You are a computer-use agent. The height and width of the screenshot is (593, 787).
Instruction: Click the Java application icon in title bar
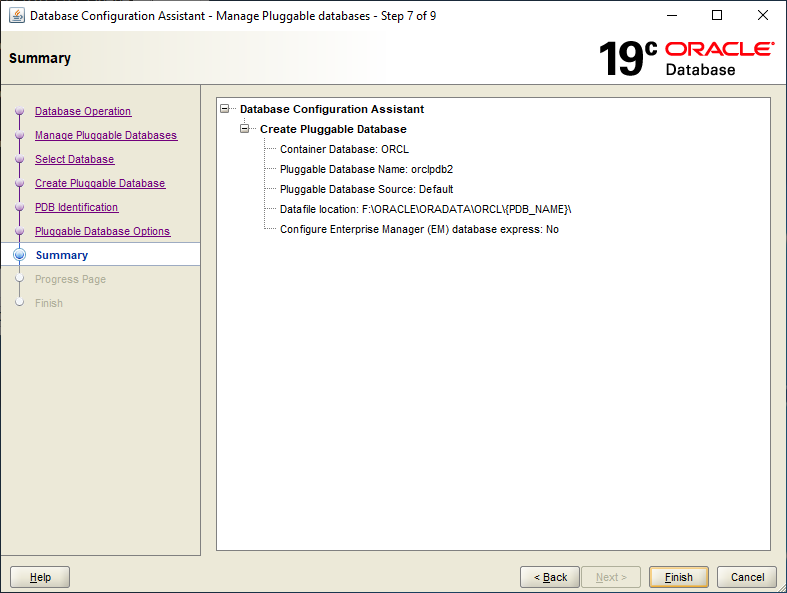click(x=17, y=16)
